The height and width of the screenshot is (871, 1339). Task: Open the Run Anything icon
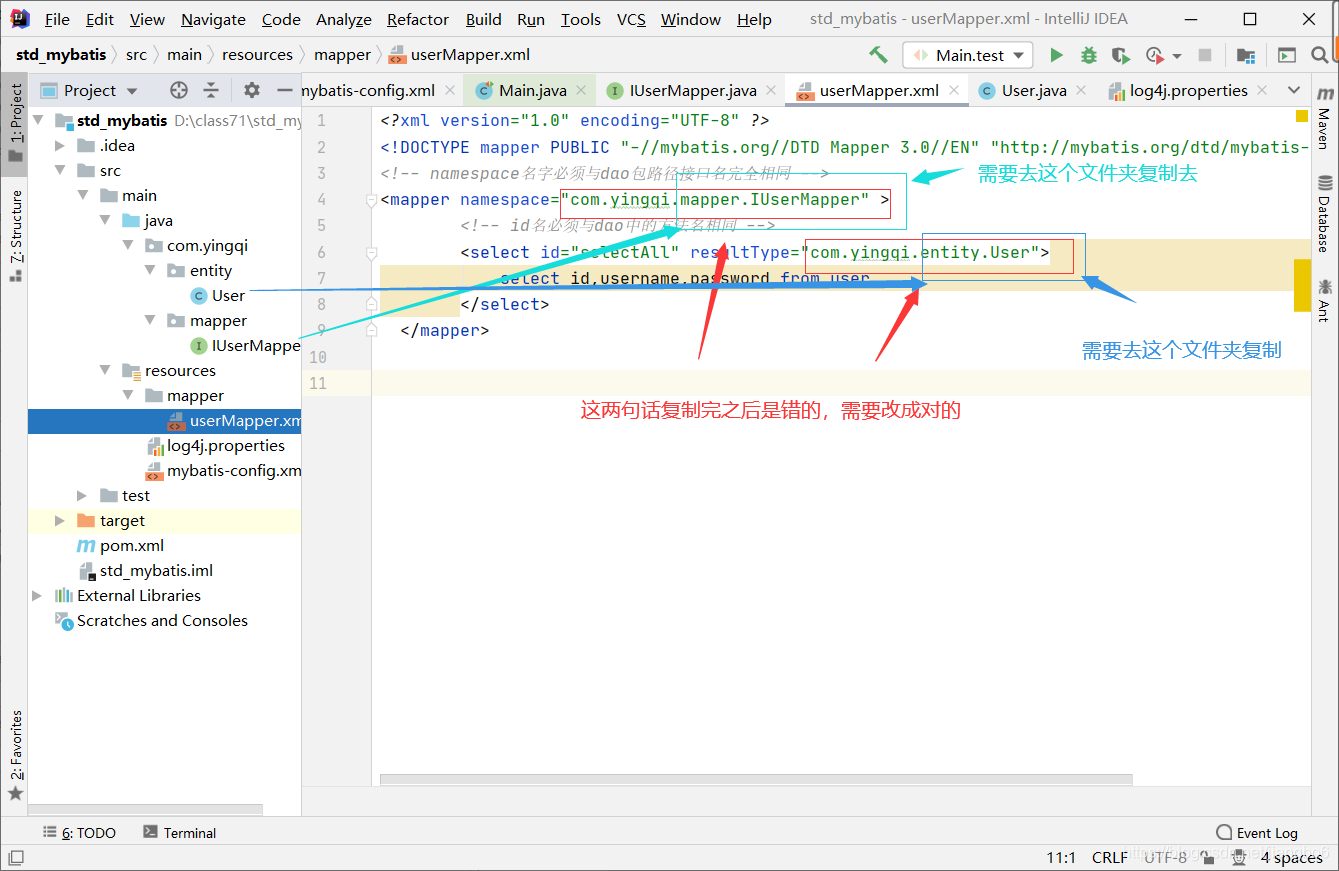coord(1287,55)
